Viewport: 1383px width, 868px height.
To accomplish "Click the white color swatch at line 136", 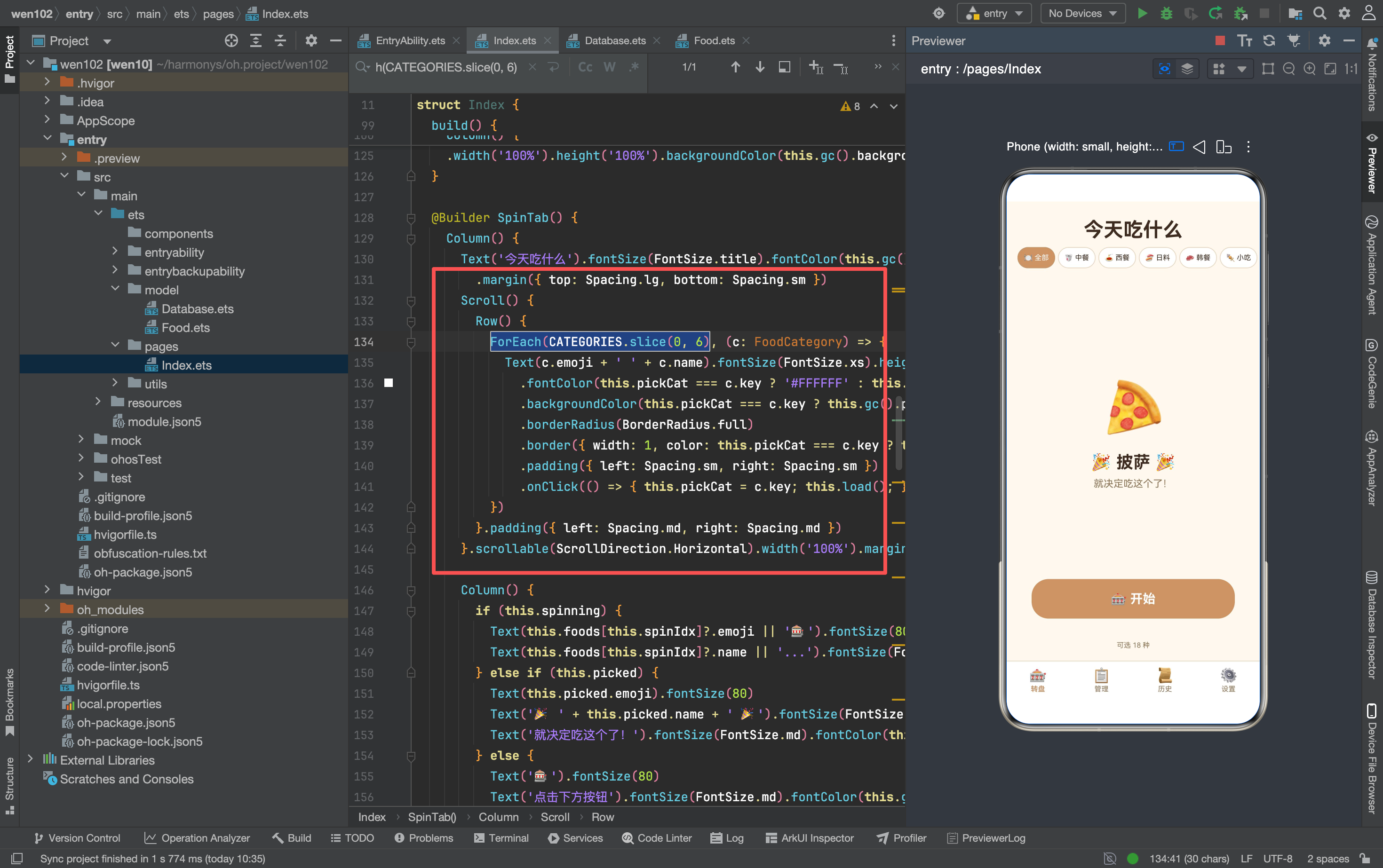I will [x=388, y=383].
